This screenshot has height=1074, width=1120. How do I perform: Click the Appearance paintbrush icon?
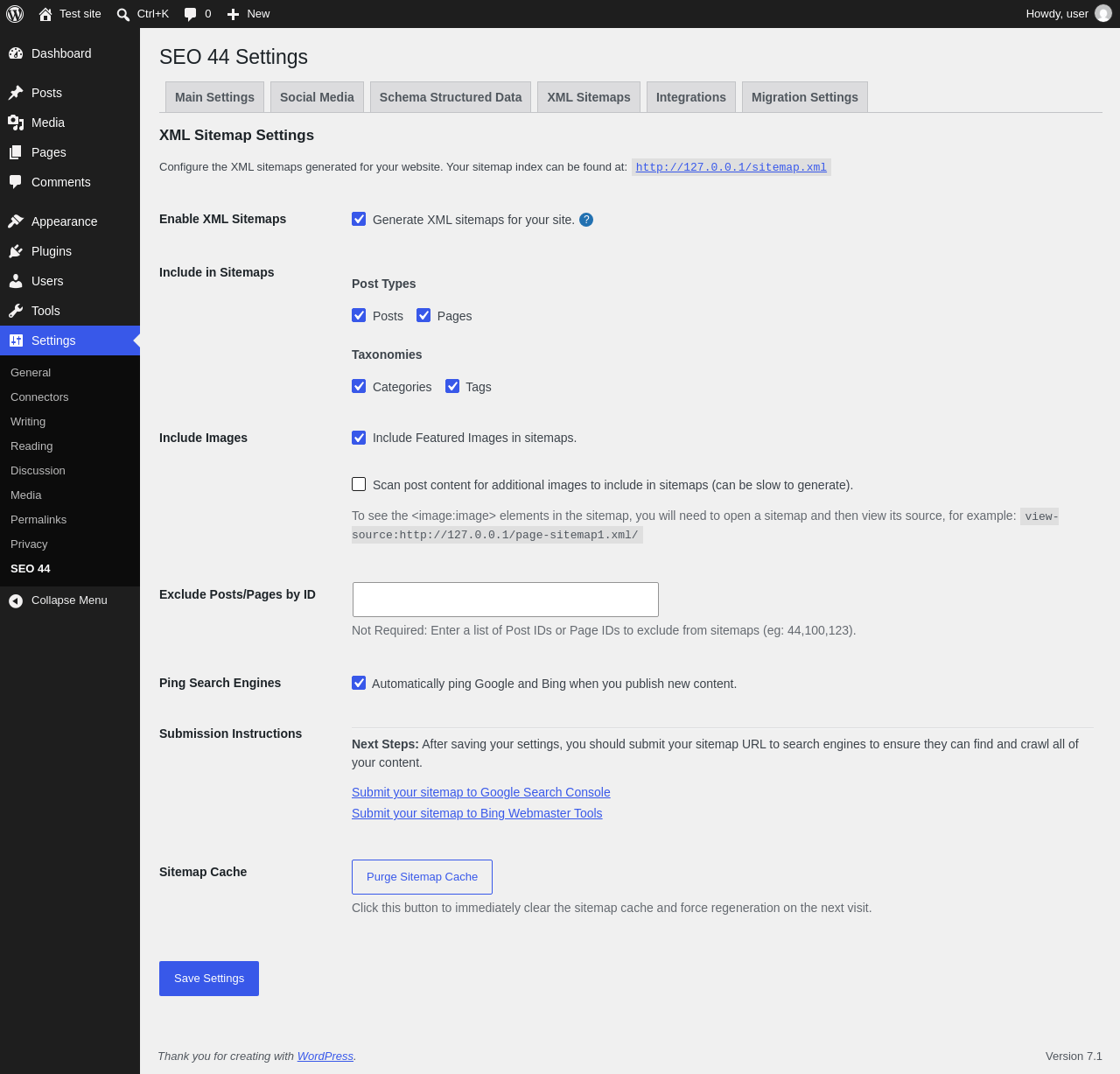tap(16, 221)
